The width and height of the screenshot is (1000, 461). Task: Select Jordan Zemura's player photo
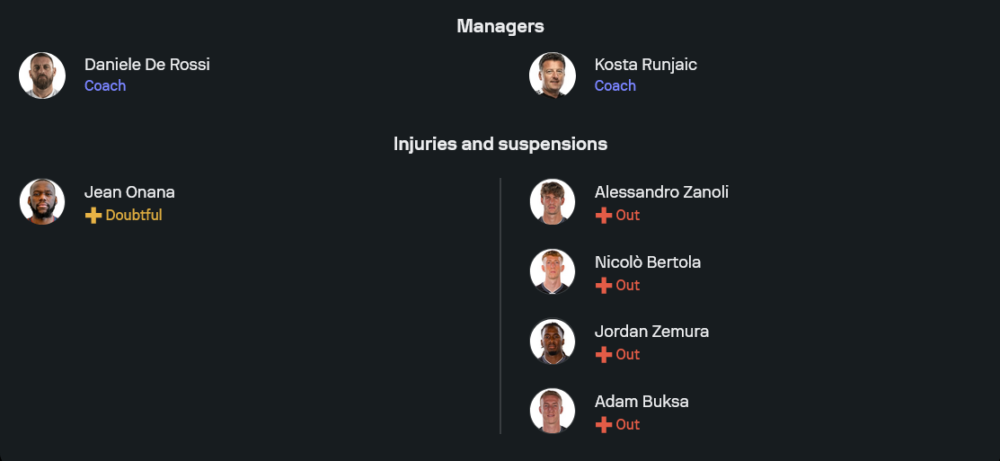pos(552,341)
